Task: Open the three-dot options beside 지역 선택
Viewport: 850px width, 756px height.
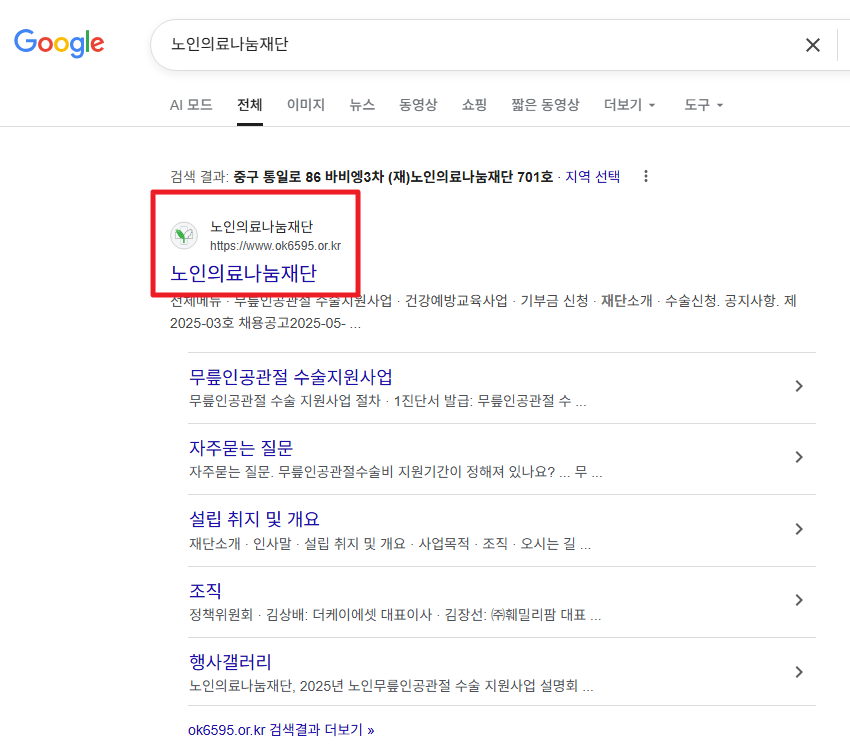Action: tap(646, 174)
